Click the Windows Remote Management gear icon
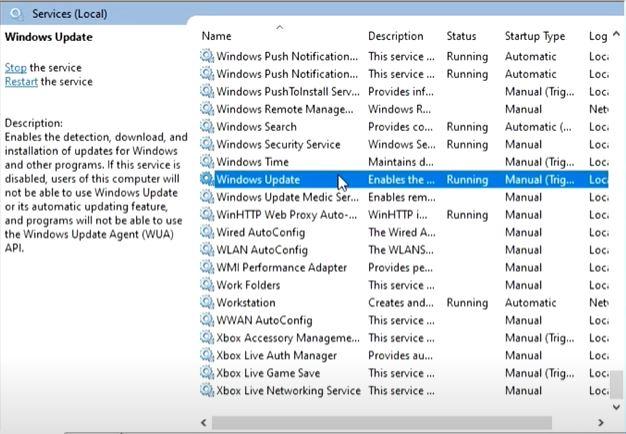The image size is (626, 434). (207, 109)
